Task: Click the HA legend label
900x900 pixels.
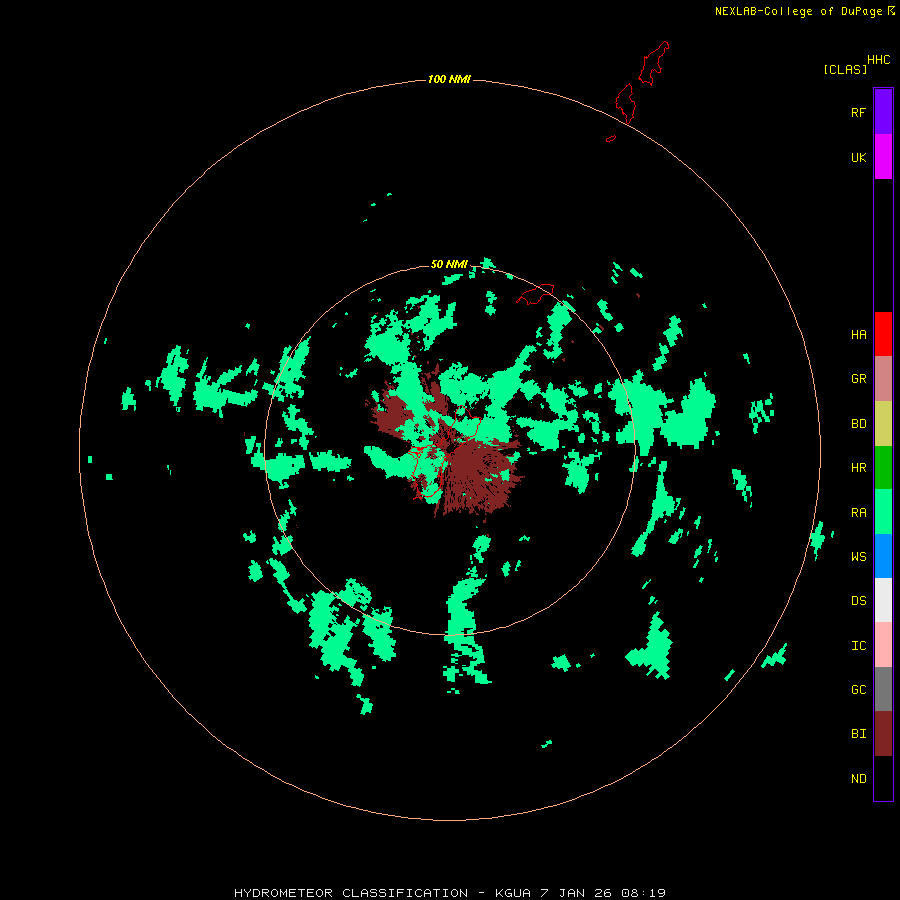Action: pyautogui.click(x=858, y=334)
